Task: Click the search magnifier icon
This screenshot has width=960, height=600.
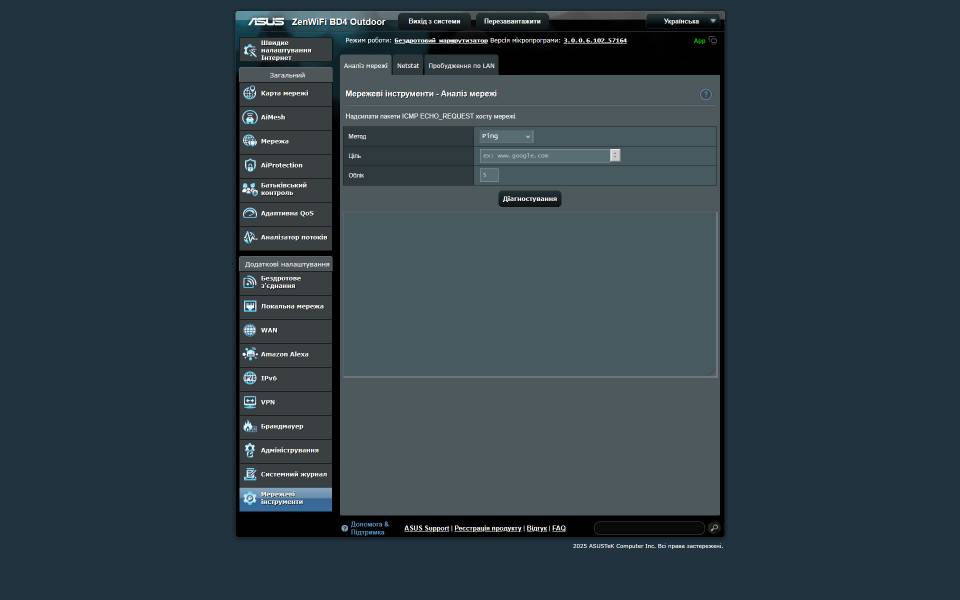Action: point(714,528)
